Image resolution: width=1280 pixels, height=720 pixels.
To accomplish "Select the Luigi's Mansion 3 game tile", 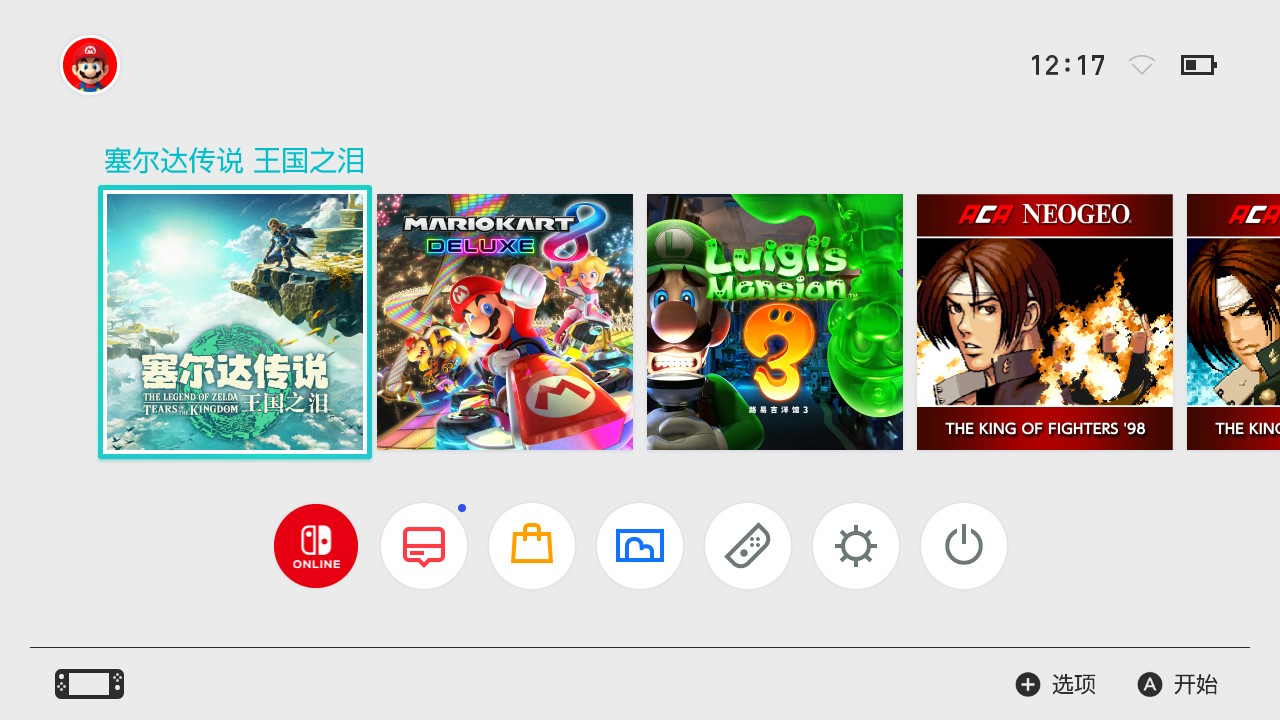I will tap(775, 322).
